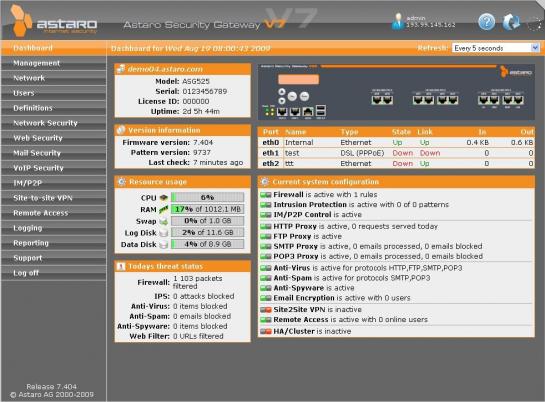Open the Refresh interval dropdown

(495, 48)
